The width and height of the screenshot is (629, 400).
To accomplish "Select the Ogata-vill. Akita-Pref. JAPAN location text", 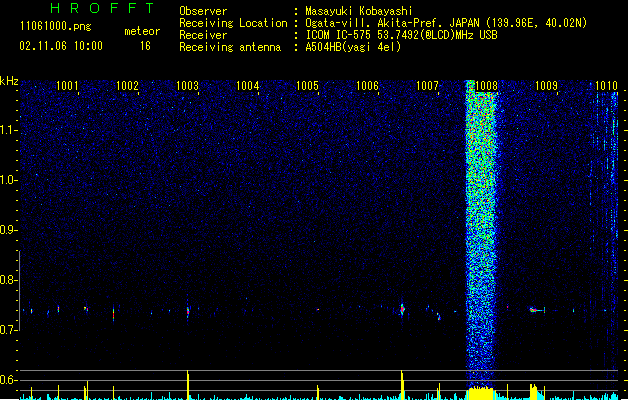I will (x=446, y=23).
